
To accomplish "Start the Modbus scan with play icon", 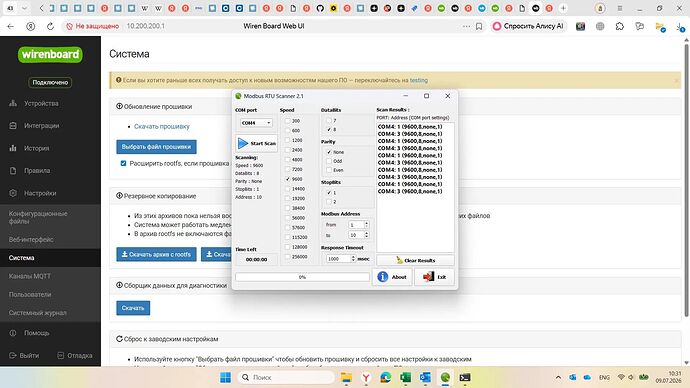I will click(x=257, y=143).
